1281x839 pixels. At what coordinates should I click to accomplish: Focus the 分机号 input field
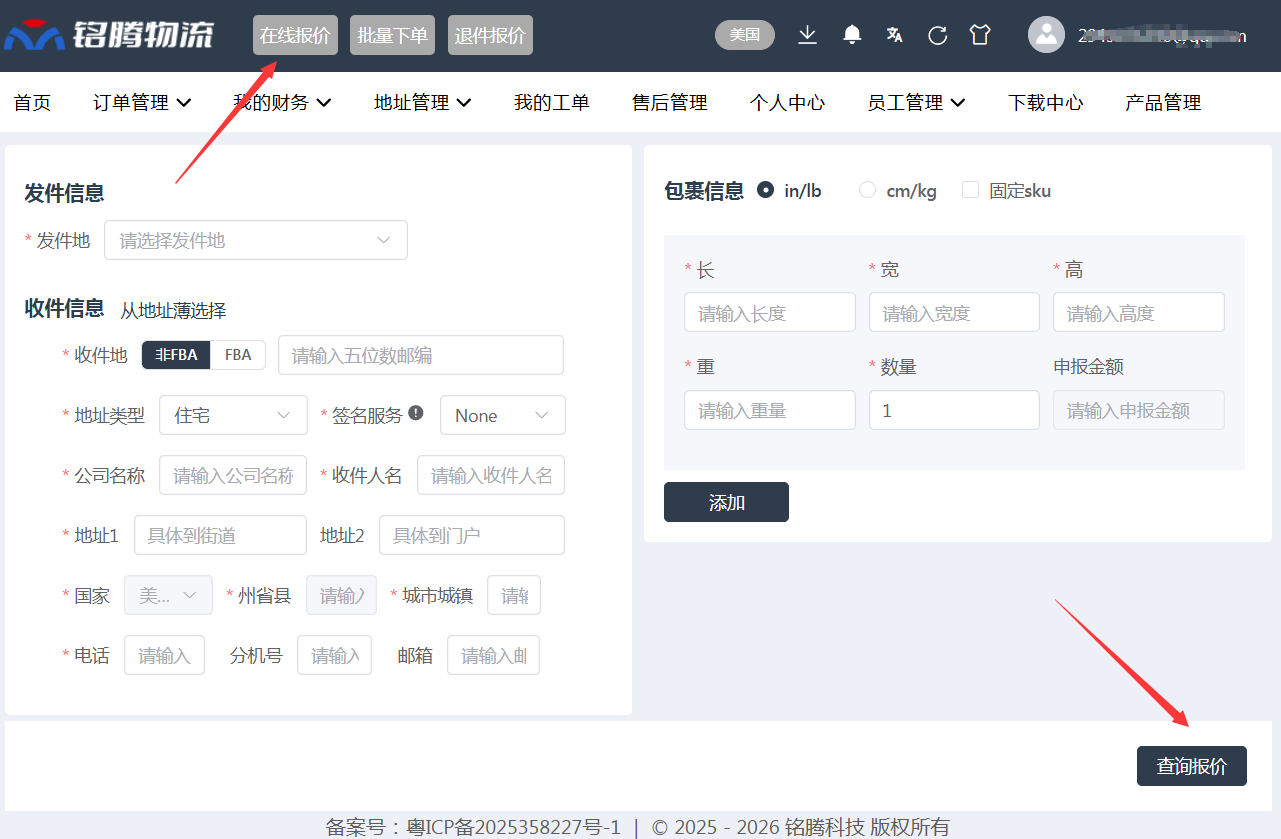(x=334, y=655)
